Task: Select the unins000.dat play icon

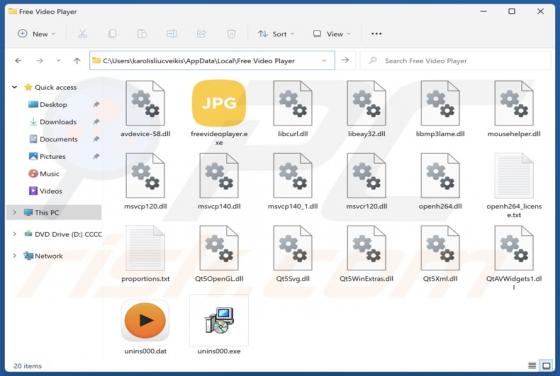Action: (x=145, y=320)
